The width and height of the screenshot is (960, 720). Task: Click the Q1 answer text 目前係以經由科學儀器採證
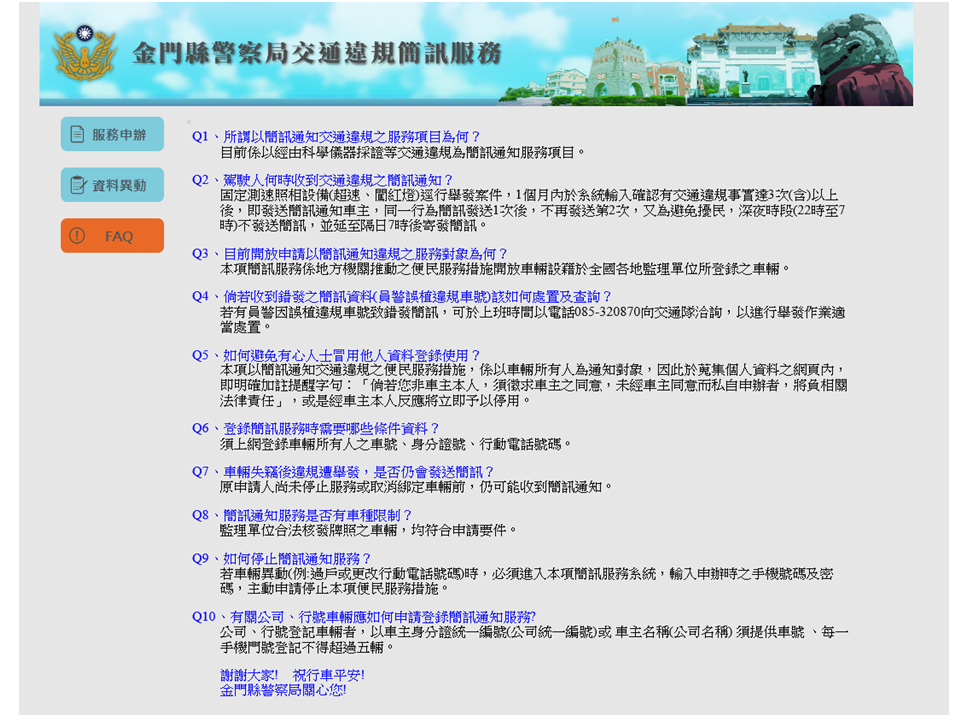403,152
